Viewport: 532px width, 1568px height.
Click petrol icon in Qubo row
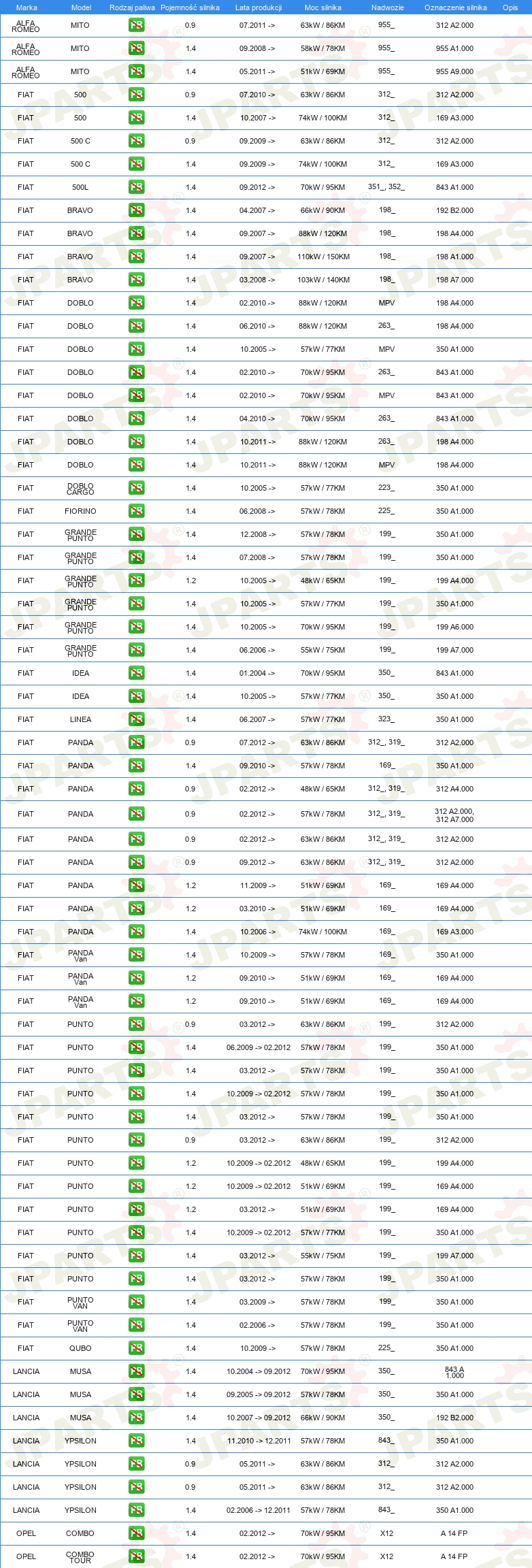click(136, 1348)
